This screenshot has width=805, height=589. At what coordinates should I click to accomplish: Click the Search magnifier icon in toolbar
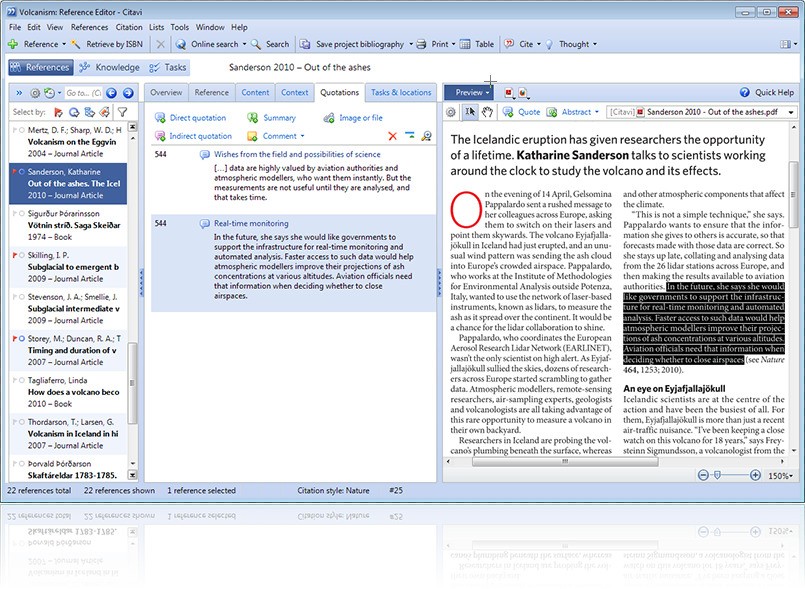coord(257,44)
